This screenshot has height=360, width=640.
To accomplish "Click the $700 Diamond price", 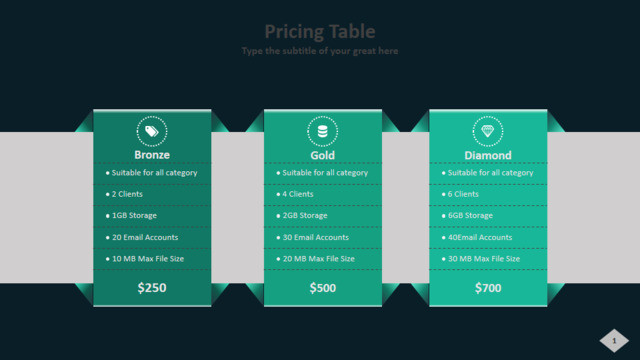I will [x=488, y=288].
